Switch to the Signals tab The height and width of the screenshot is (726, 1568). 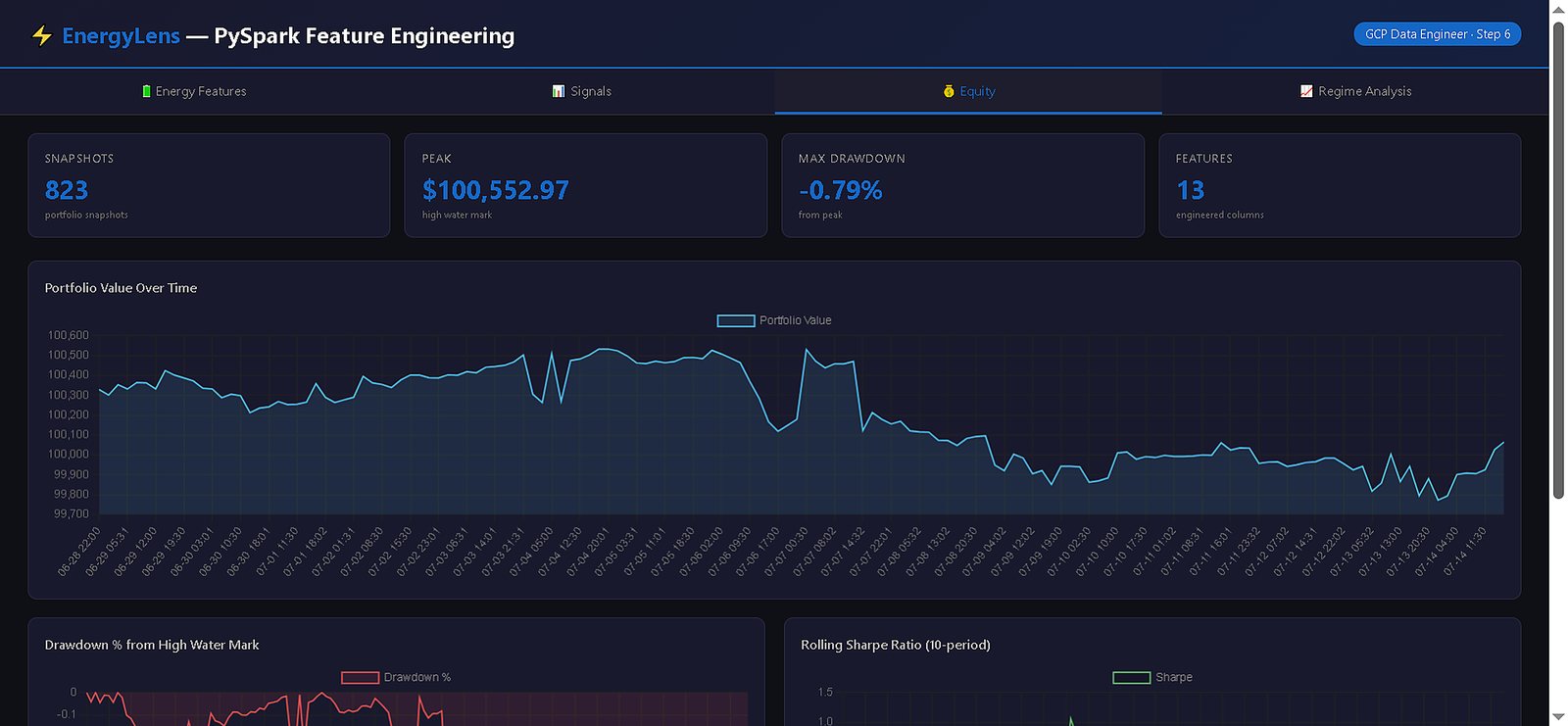(x=581, y=91)
